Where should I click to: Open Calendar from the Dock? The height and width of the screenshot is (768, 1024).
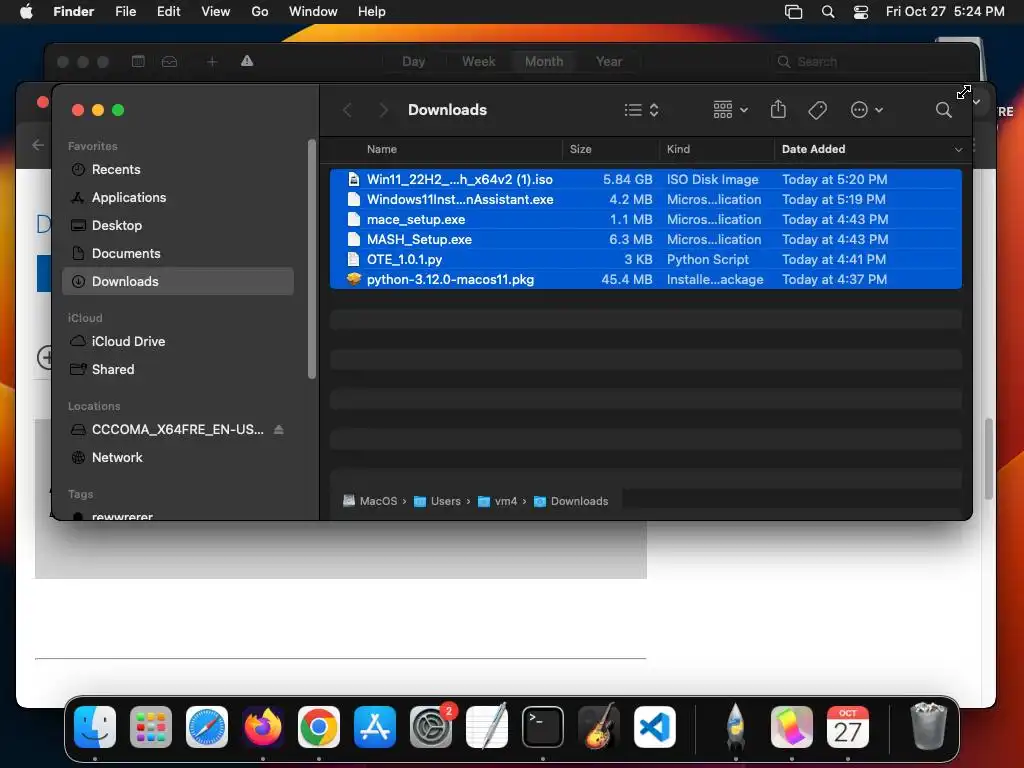[848, 727]
